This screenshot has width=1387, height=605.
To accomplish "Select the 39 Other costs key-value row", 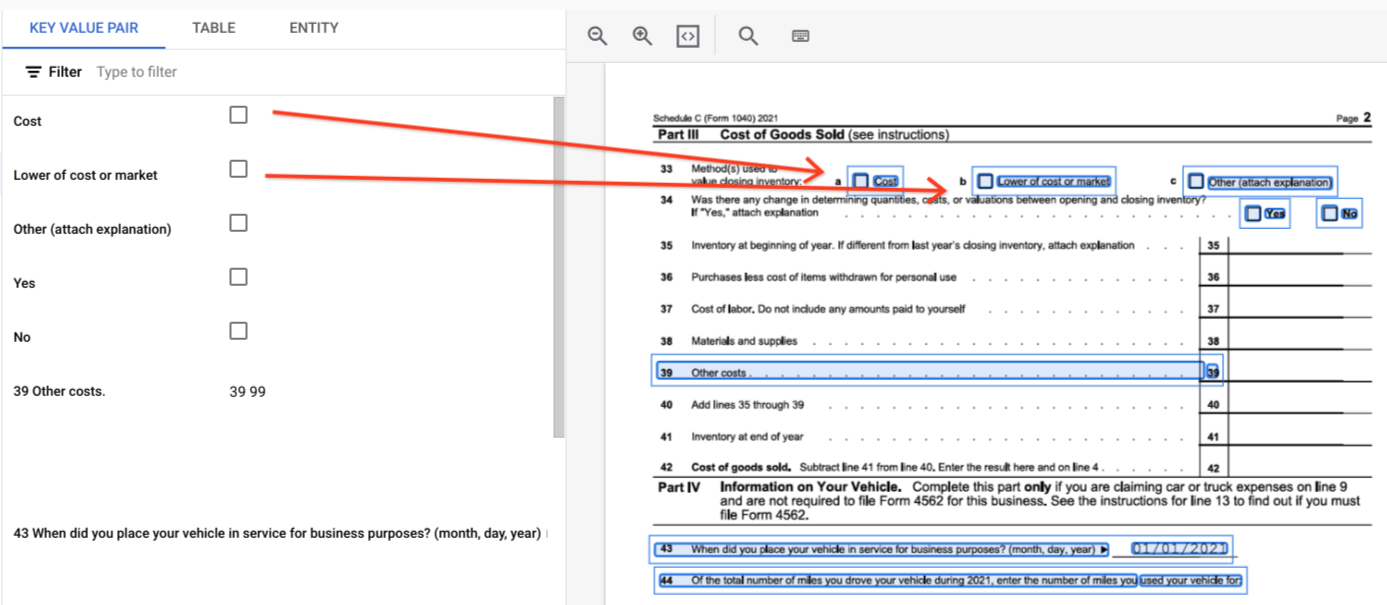I will [x=140, y=391].
